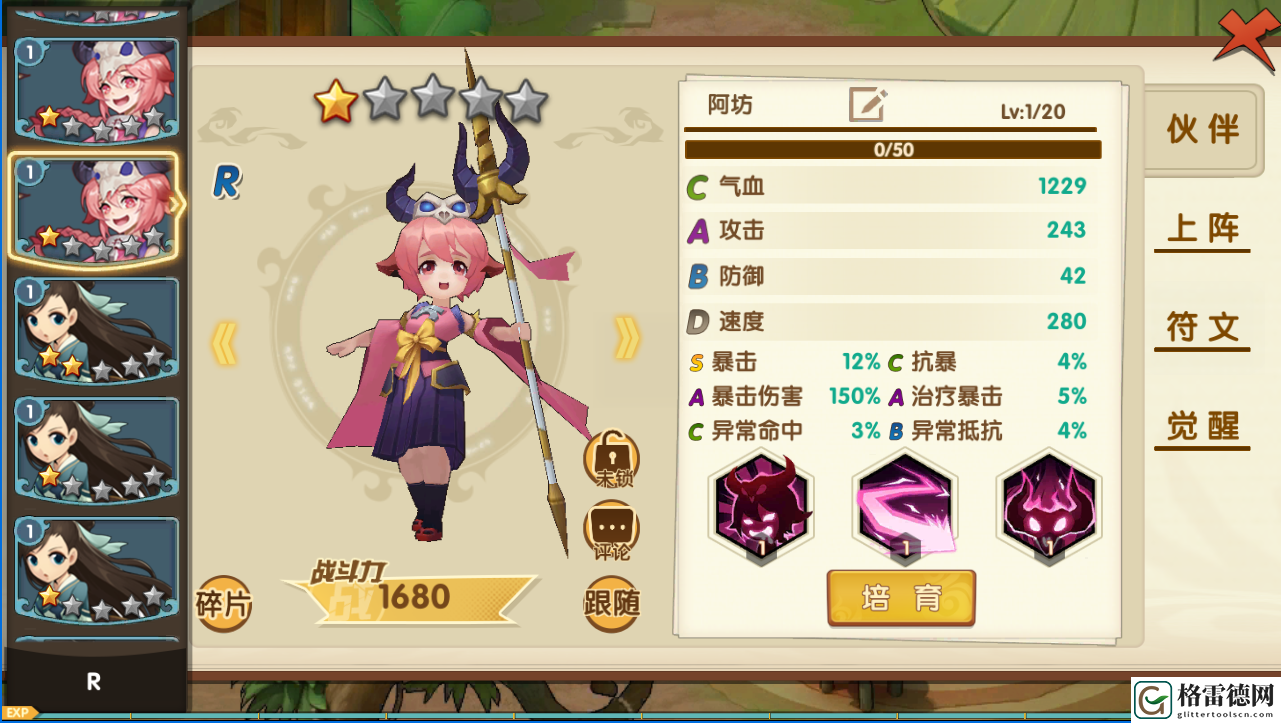Select the two-star black-haired girl portrait
This screenshot has width=1281, height=723.
[x=97, y=332]
